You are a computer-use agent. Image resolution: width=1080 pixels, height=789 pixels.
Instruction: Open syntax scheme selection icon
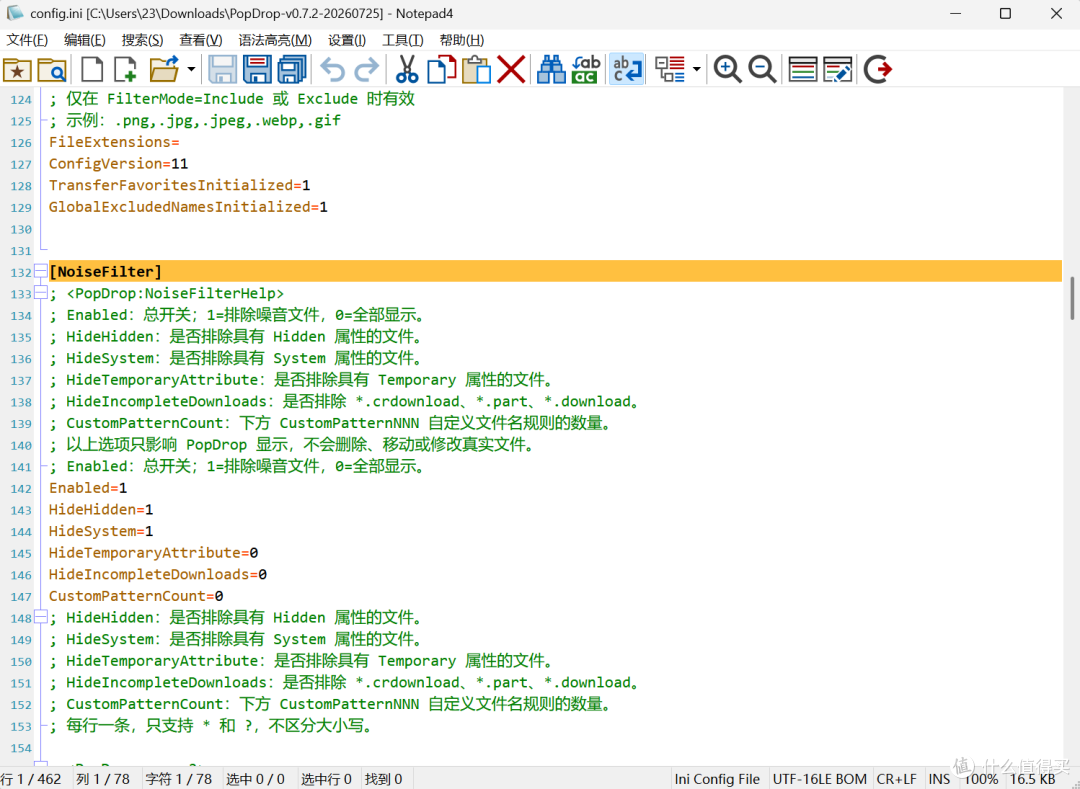click(x=802, y=70)
